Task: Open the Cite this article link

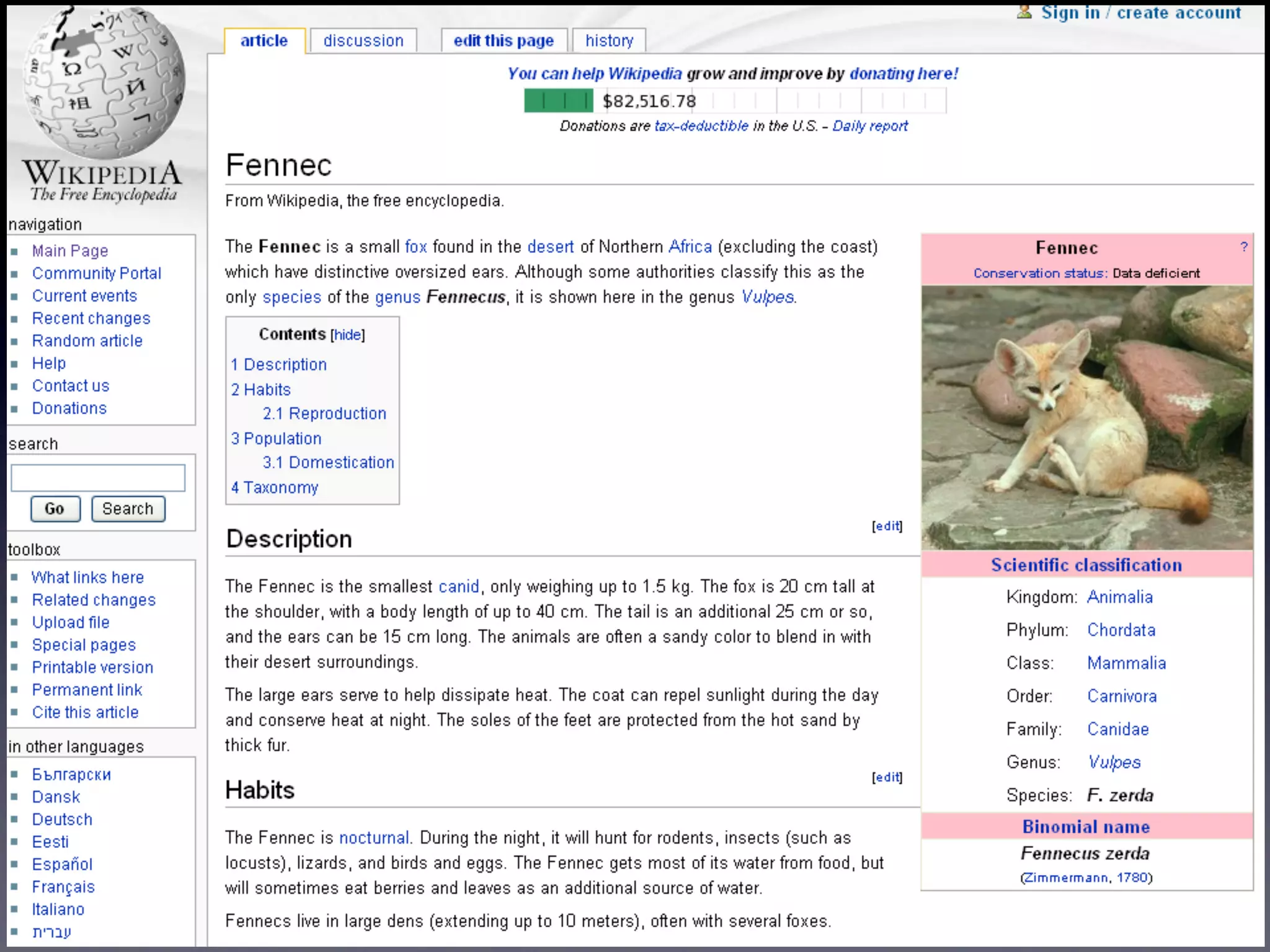Action: click(x=86, y=712)
